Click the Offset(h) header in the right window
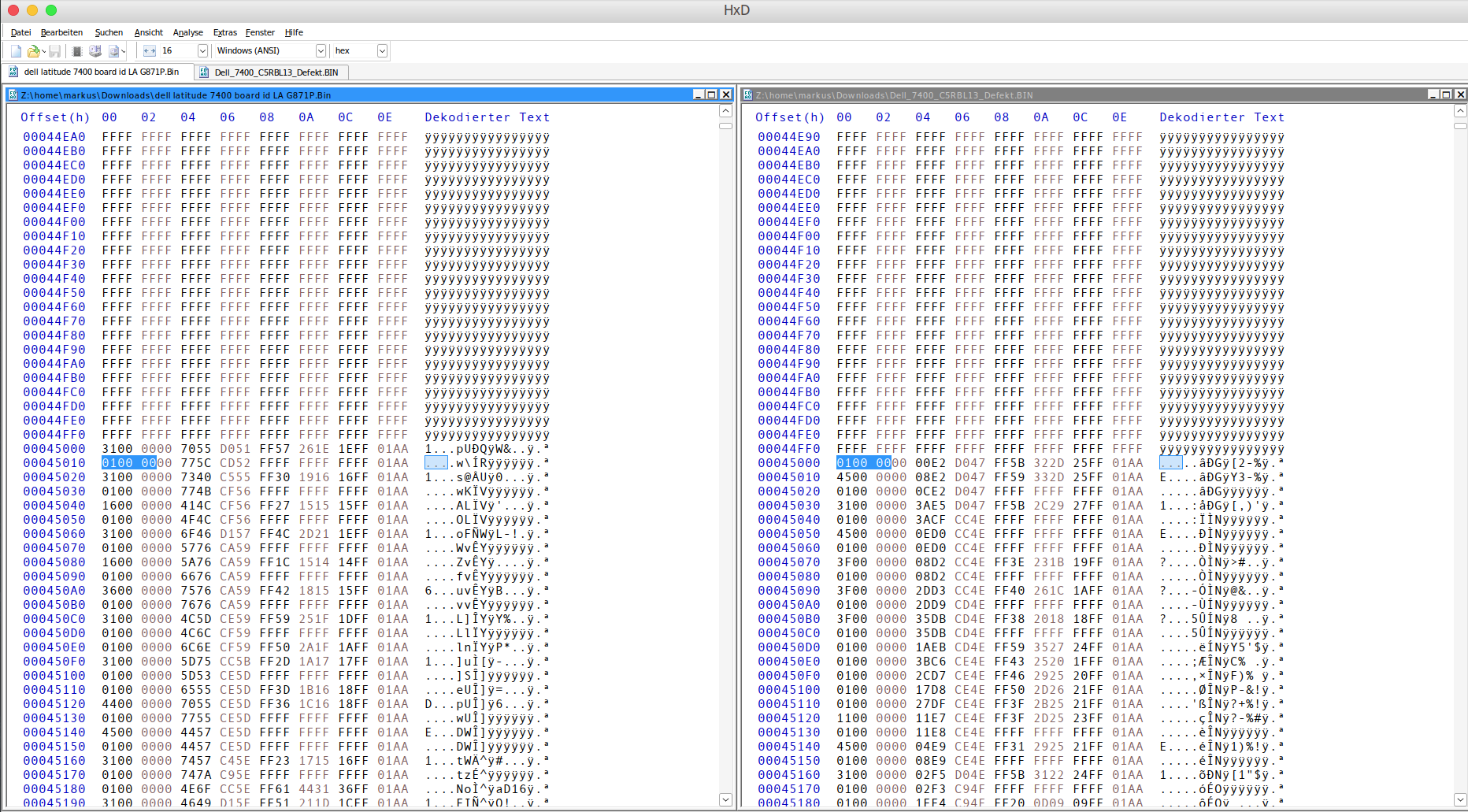 (790, 117)
